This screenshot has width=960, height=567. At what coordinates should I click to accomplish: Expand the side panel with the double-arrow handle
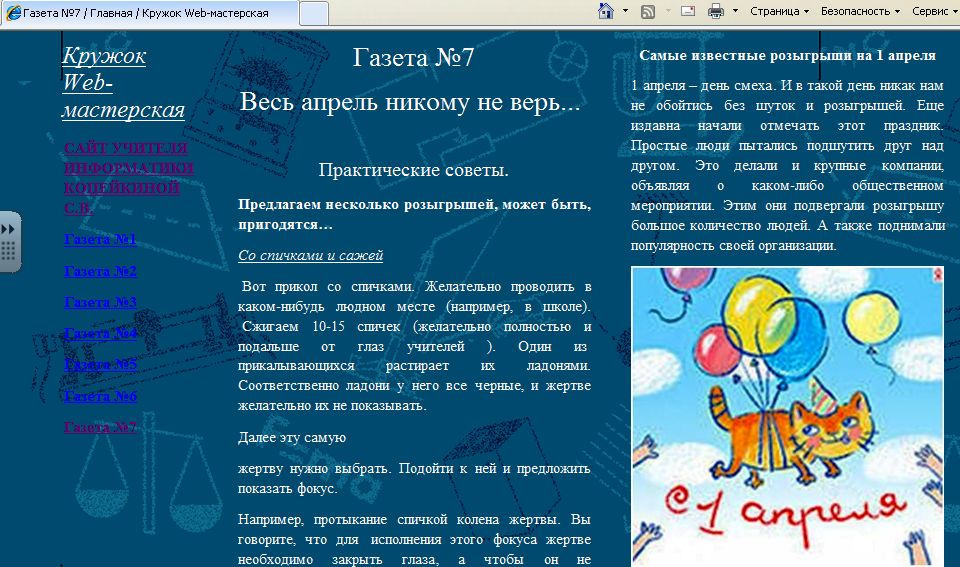9,241
